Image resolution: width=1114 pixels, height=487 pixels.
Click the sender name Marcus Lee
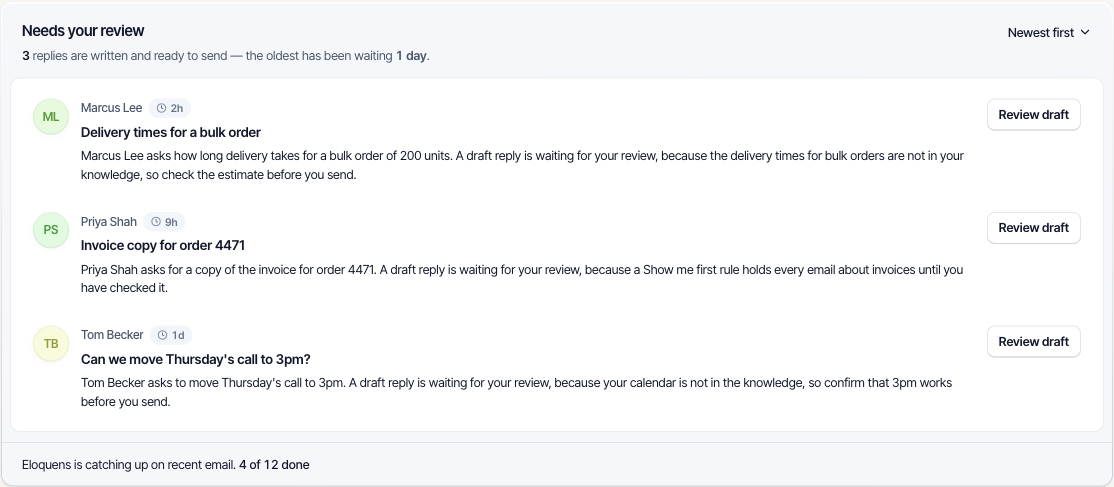[112, 108]
